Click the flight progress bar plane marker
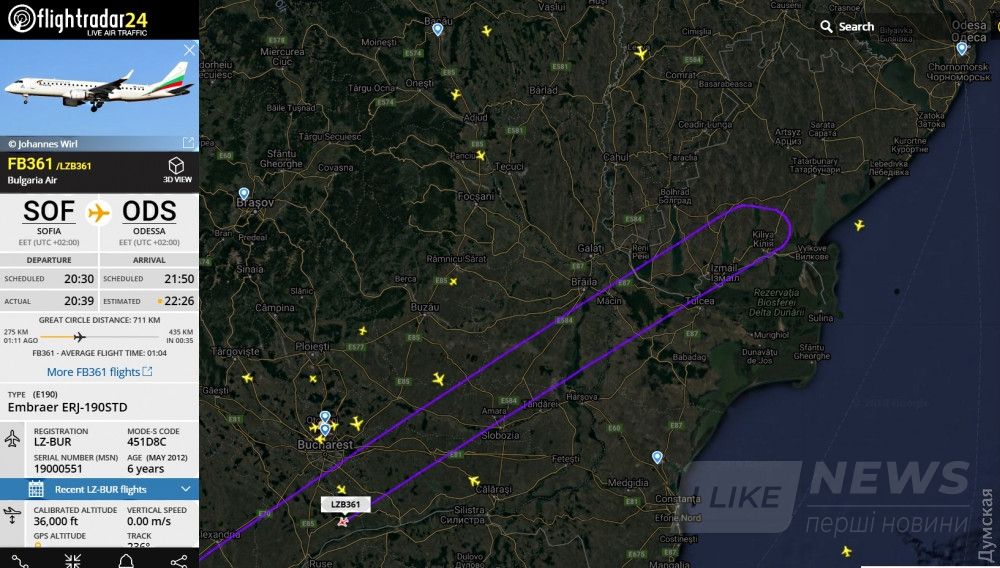Screen dimensions: 1000x568 pyautogui.click(x=79, y=337)
